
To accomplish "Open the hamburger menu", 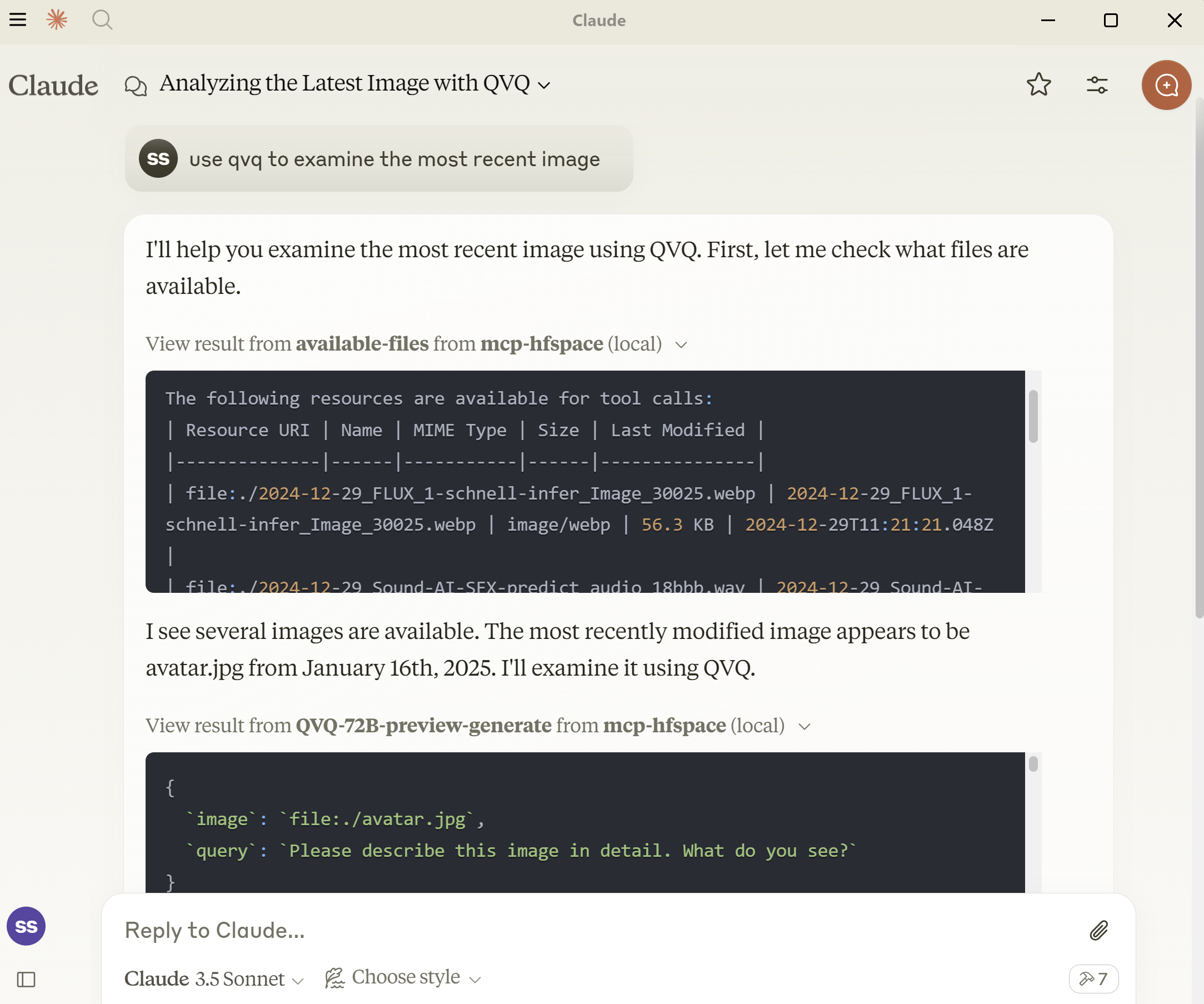I will (x=18, y=20).
